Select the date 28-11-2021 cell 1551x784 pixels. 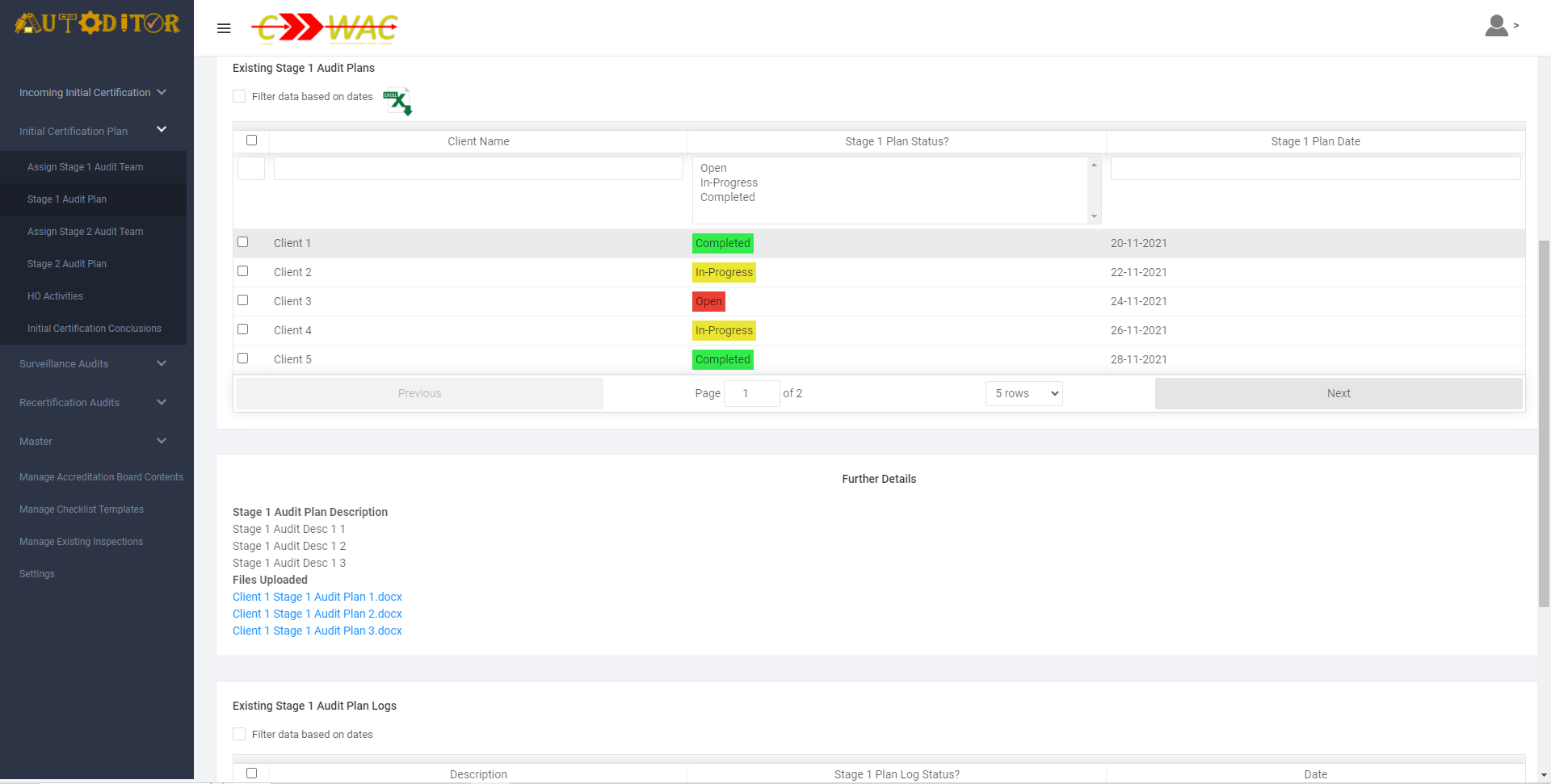click(x=1315, y=359)
